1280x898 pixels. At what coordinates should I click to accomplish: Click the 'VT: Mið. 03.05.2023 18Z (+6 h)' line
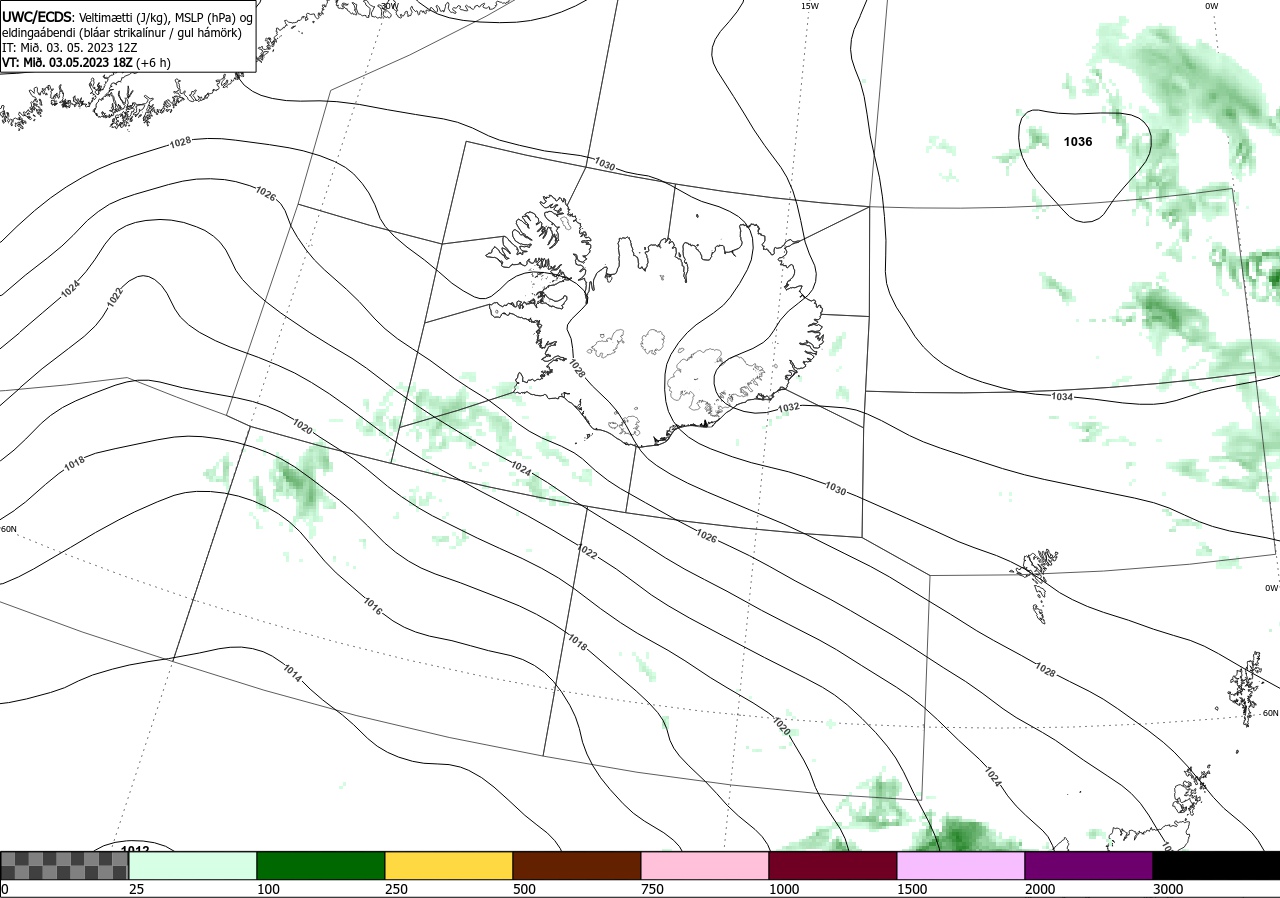click(x=86, y=62)
